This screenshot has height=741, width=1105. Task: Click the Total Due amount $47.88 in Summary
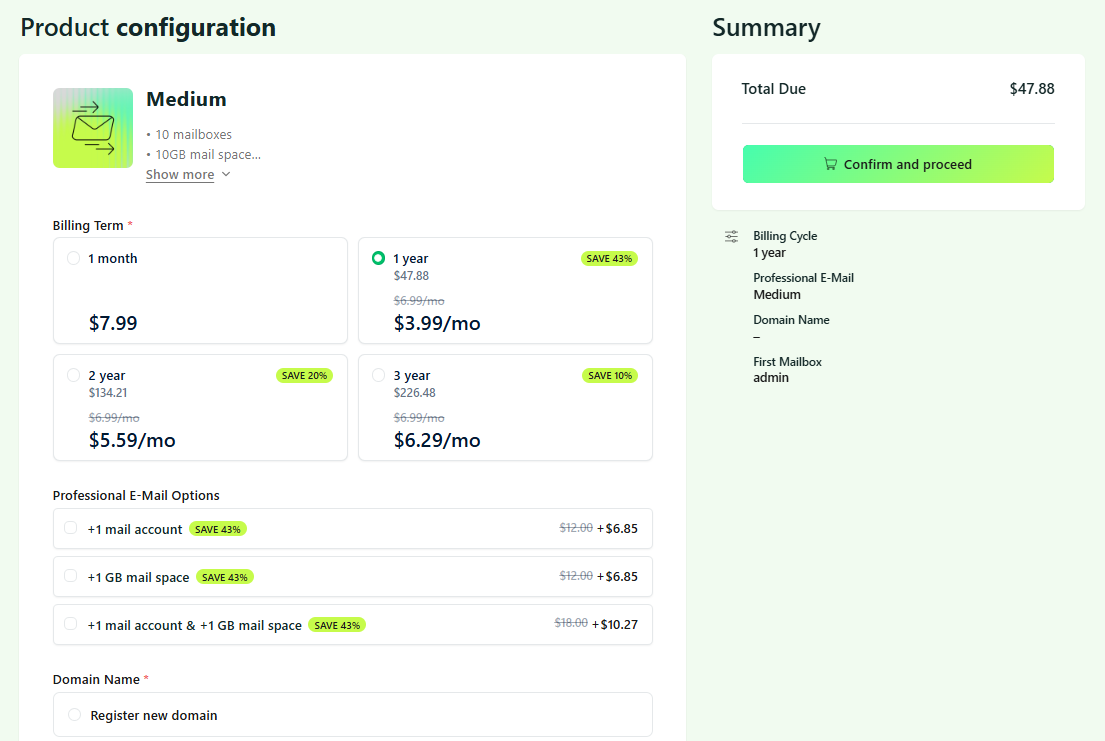coord(1032,89)
